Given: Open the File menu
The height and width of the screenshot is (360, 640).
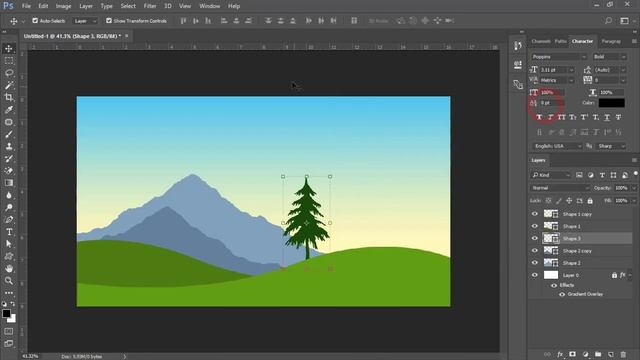Looking at the screenshot, I should 26,6.
